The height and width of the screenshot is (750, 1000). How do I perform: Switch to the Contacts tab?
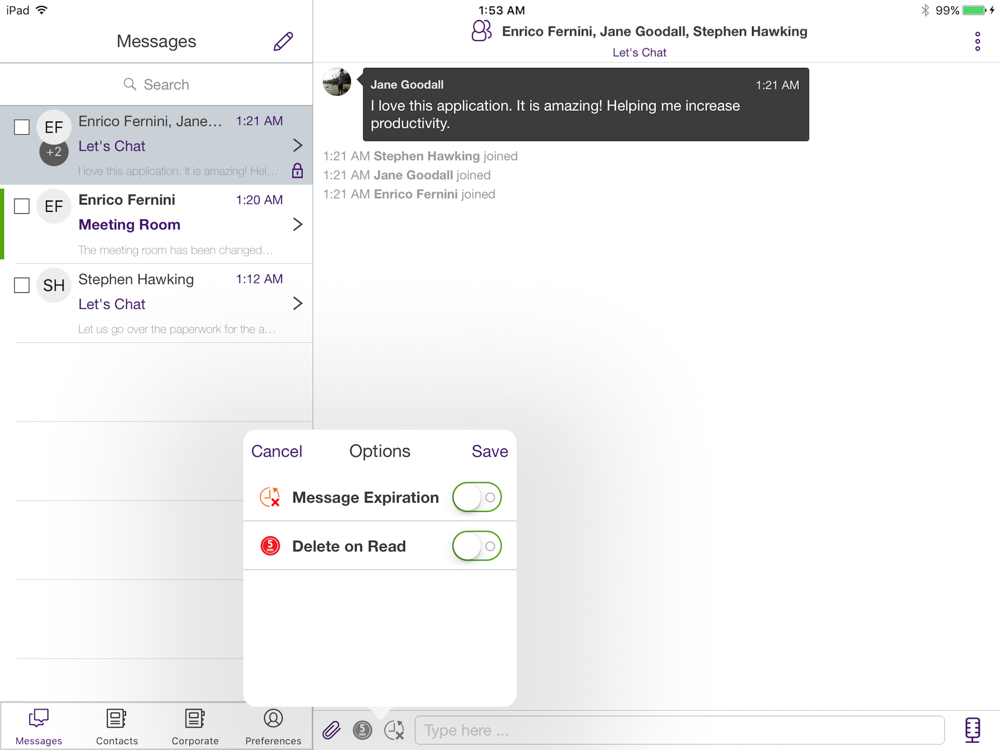(x=117, y=726)
